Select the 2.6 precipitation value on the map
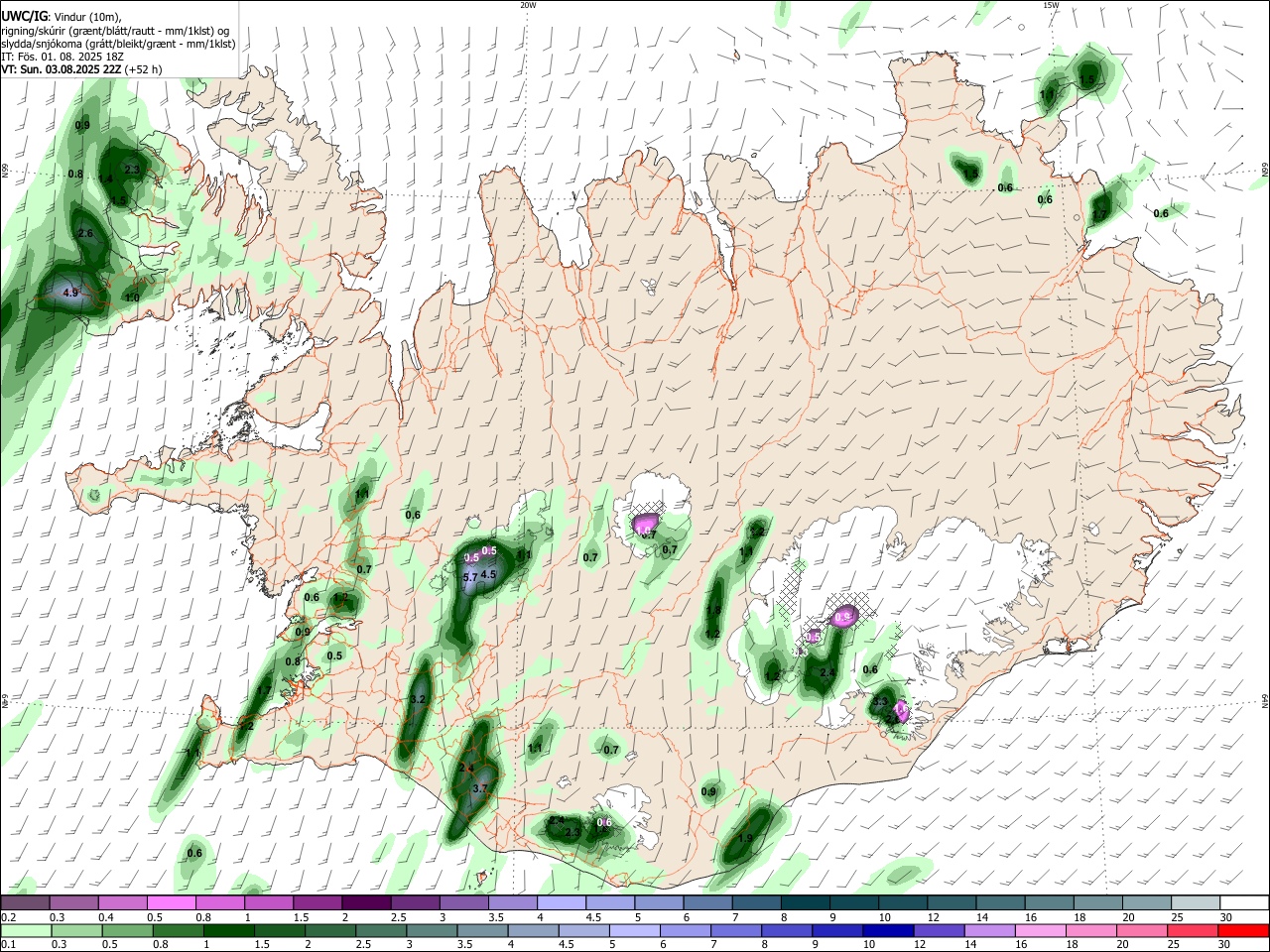This screenshot has height=952, width=1270. click(85, 234)
